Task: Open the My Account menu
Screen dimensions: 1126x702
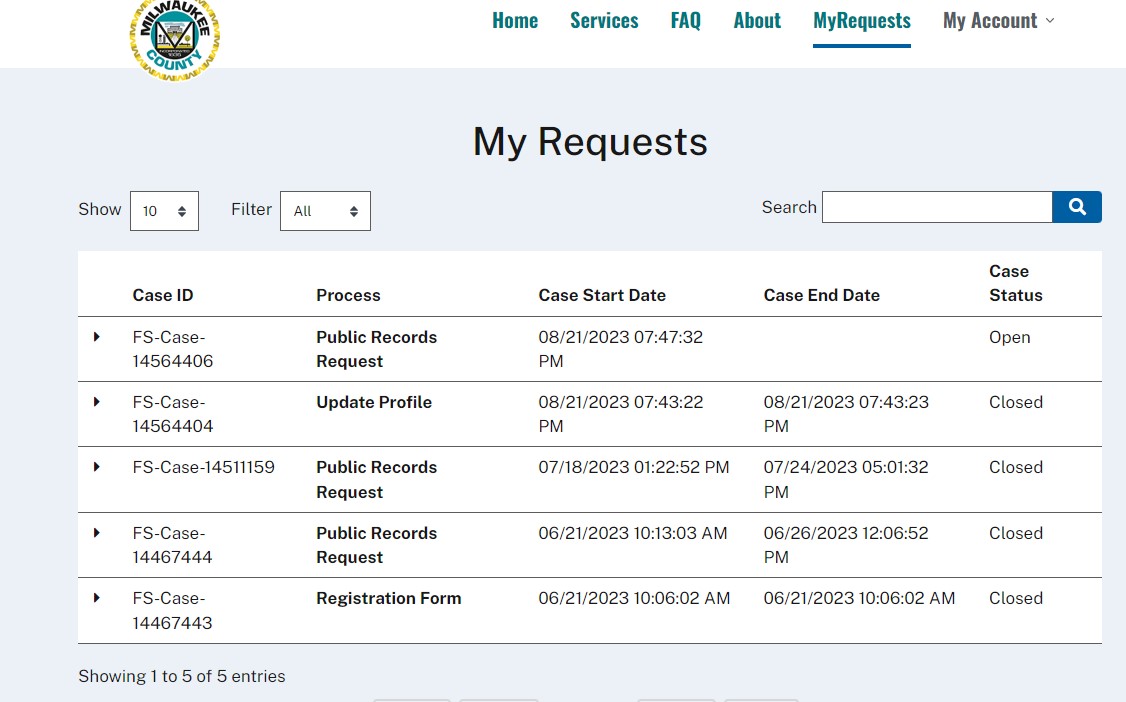Action: coord(998,21)
